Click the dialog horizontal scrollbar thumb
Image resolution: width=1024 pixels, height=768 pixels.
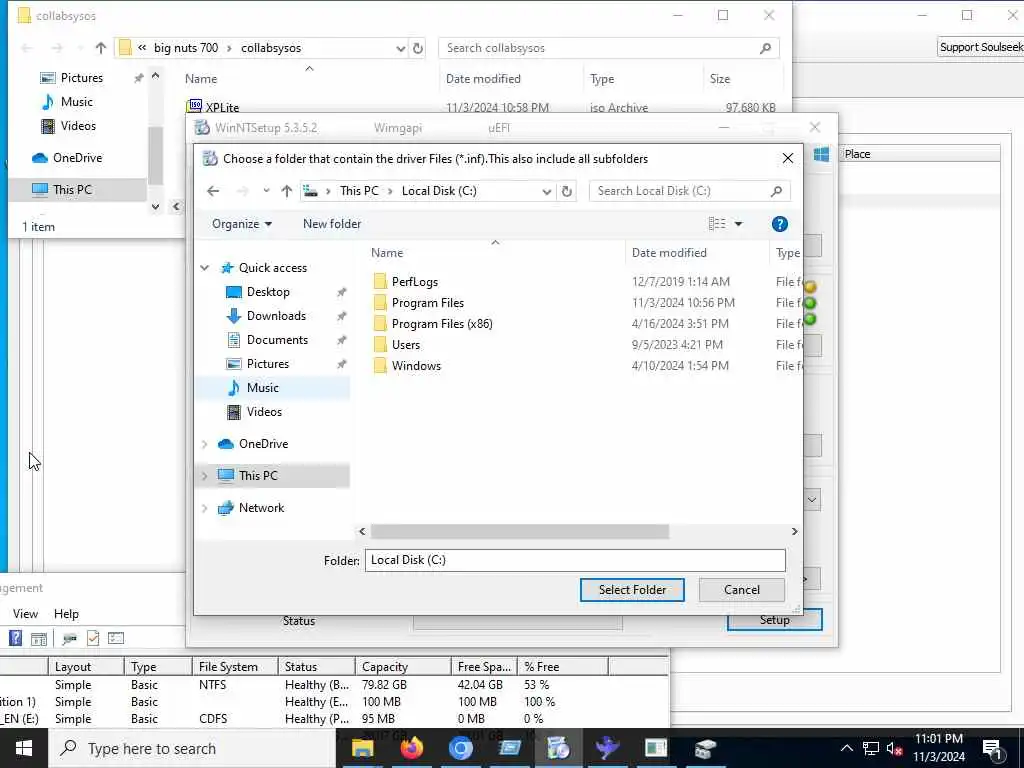tap(520, 532)
